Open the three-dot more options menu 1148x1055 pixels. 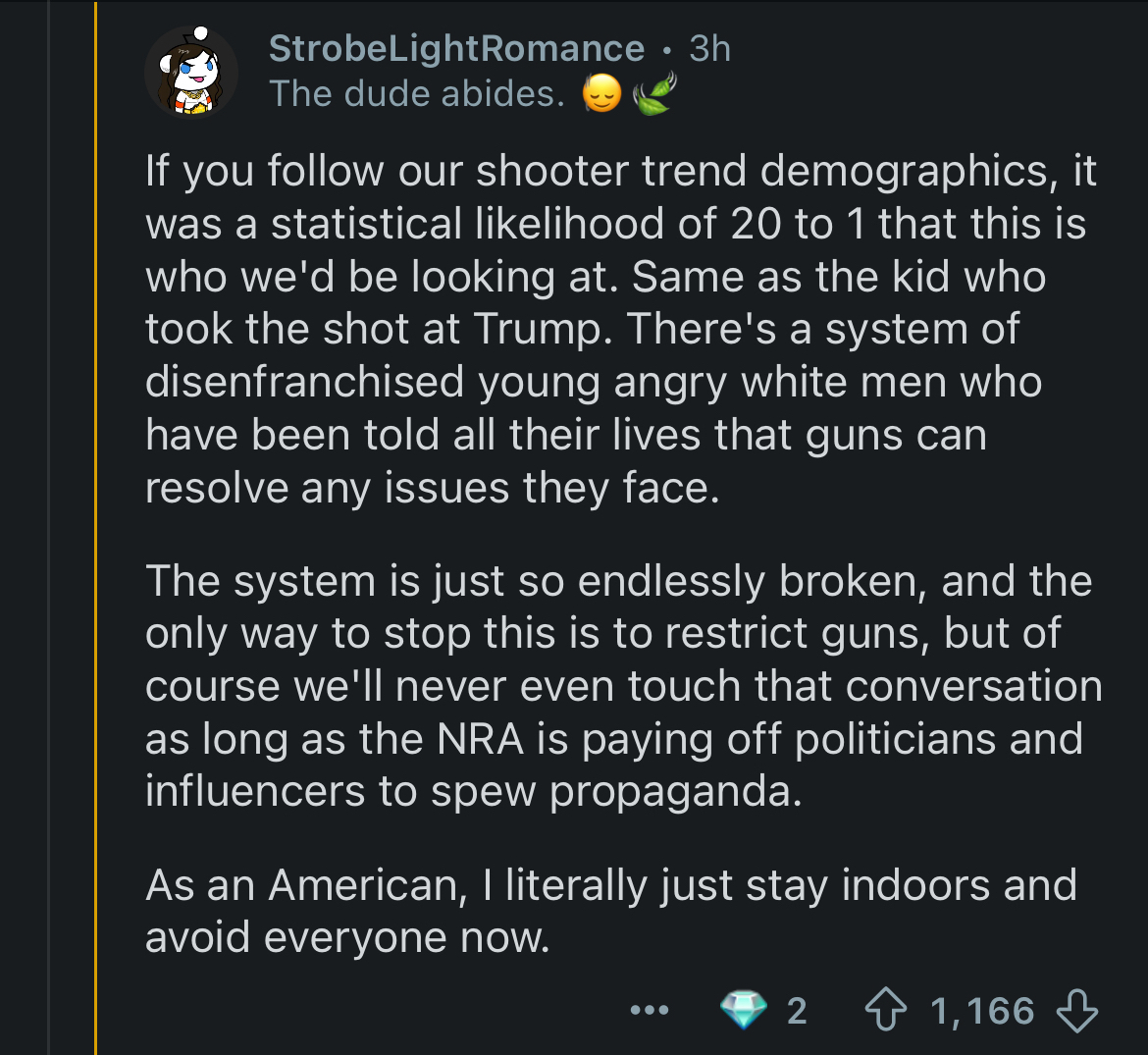click(x=650, y=1010)
